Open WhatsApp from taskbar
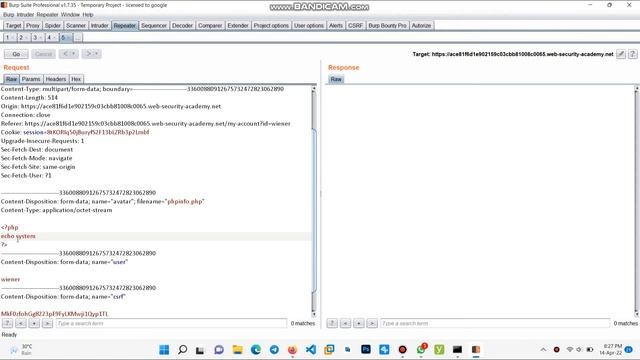The height and width of the screenshot is (360, 640). pyautogui.click(x=421, y=349)
